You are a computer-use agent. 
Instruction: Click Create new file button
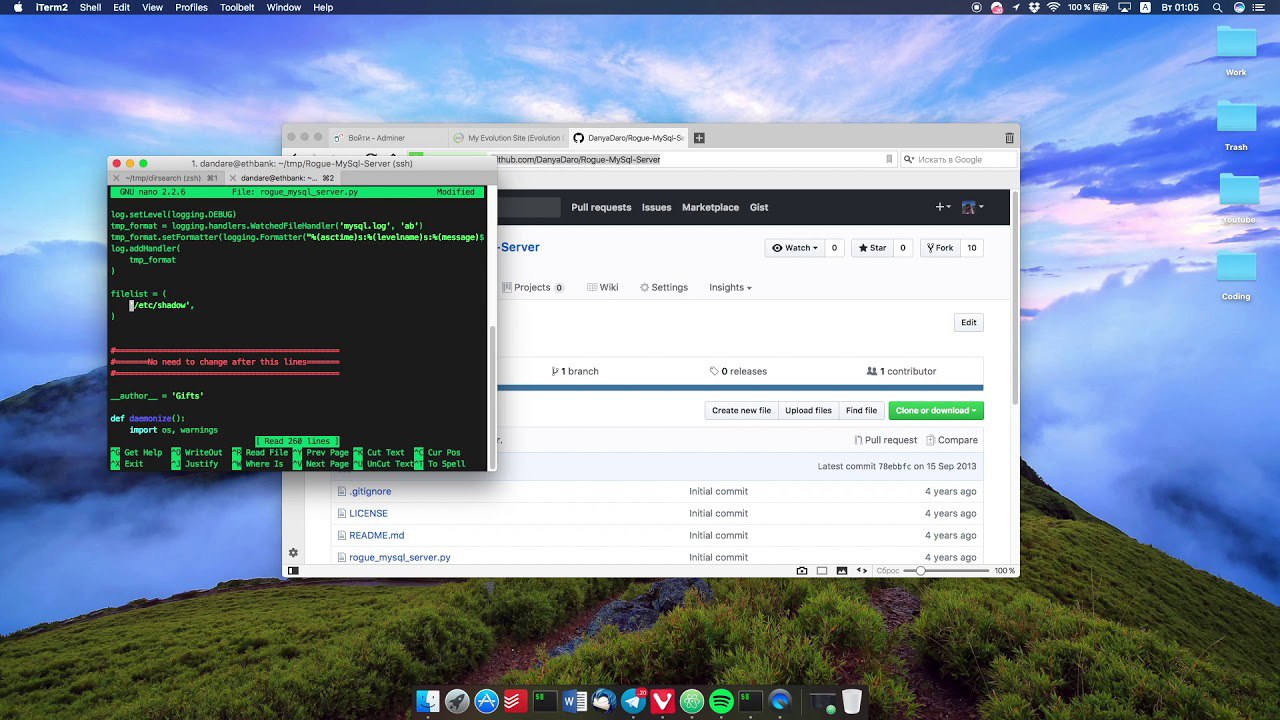click(741, 410)
